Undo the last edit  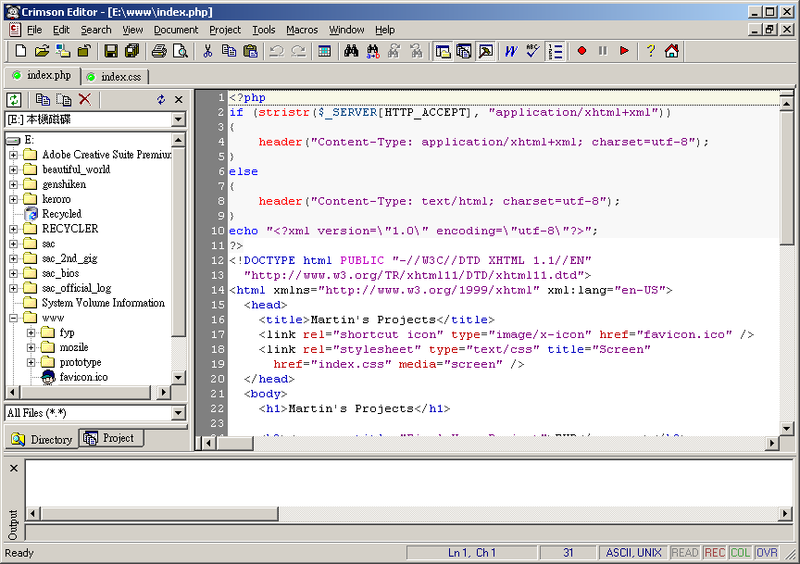pyautogui.click(x=277, y=51)
